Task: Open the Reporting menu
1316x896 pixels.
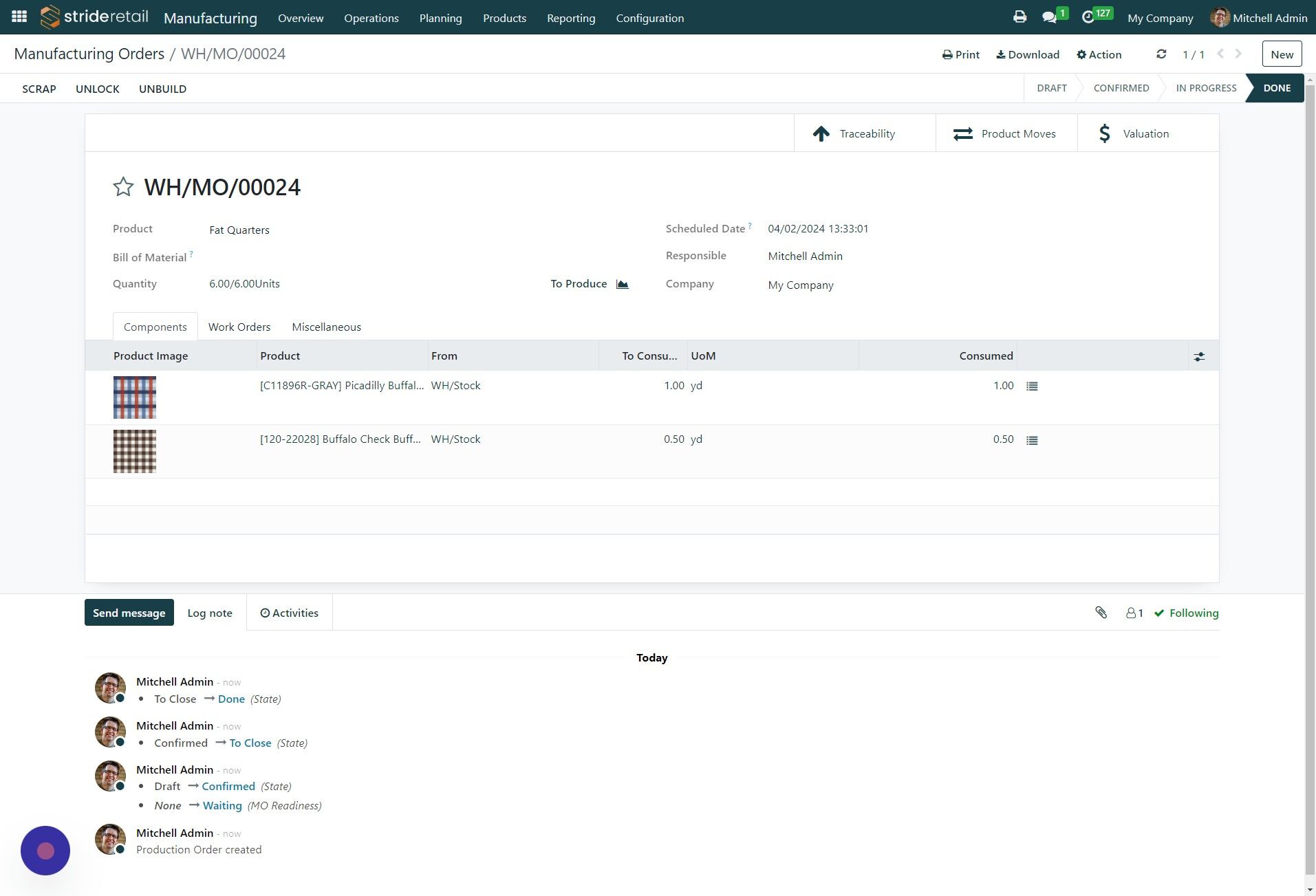Action: coord(571,18)
